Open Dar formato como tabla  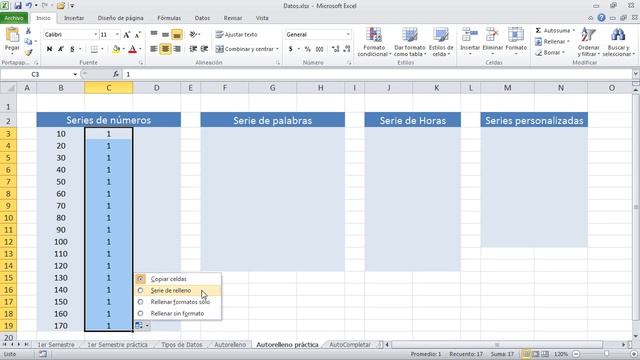point(409,42)
